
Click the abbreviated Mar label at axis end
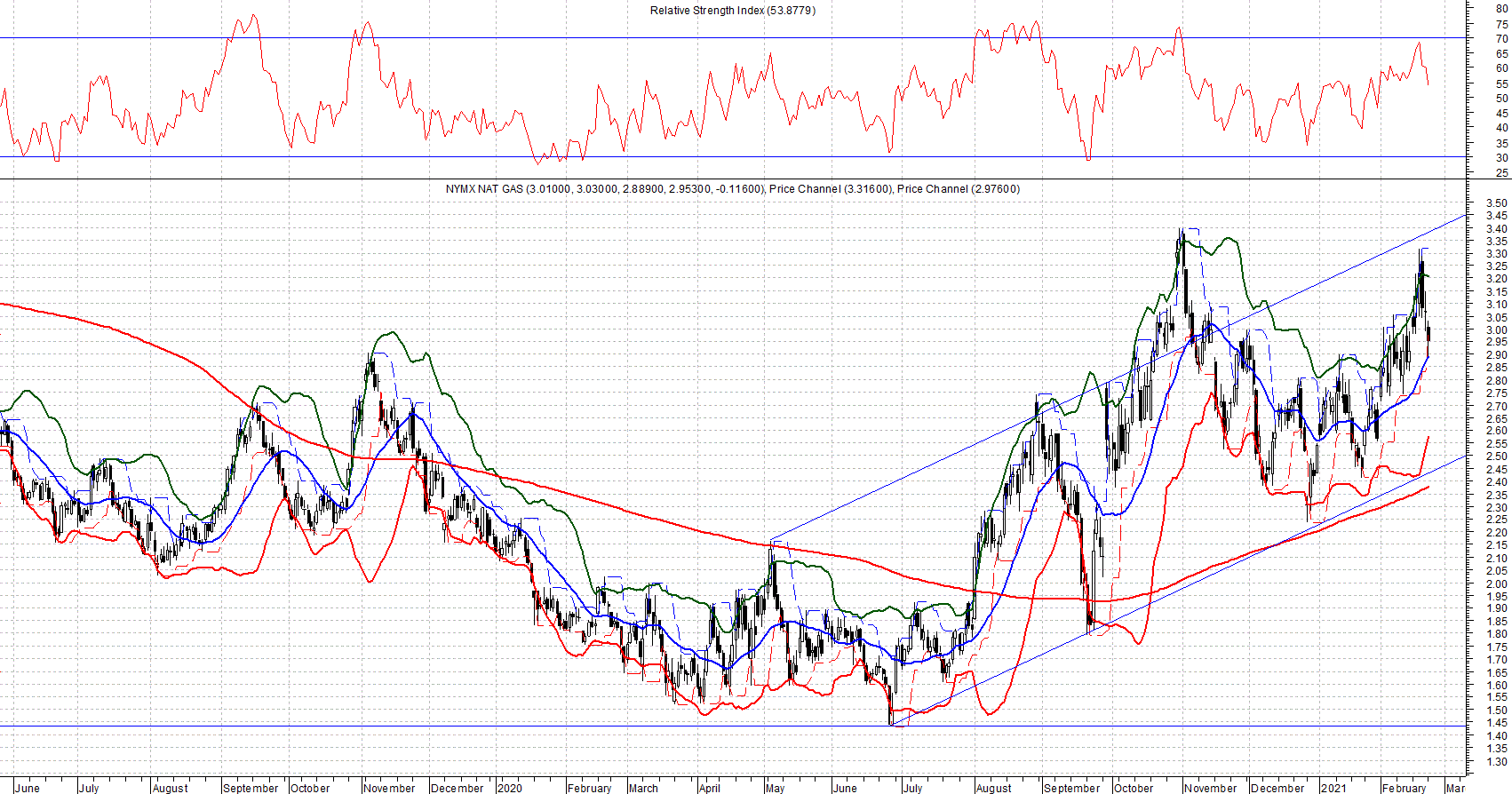1455,788
